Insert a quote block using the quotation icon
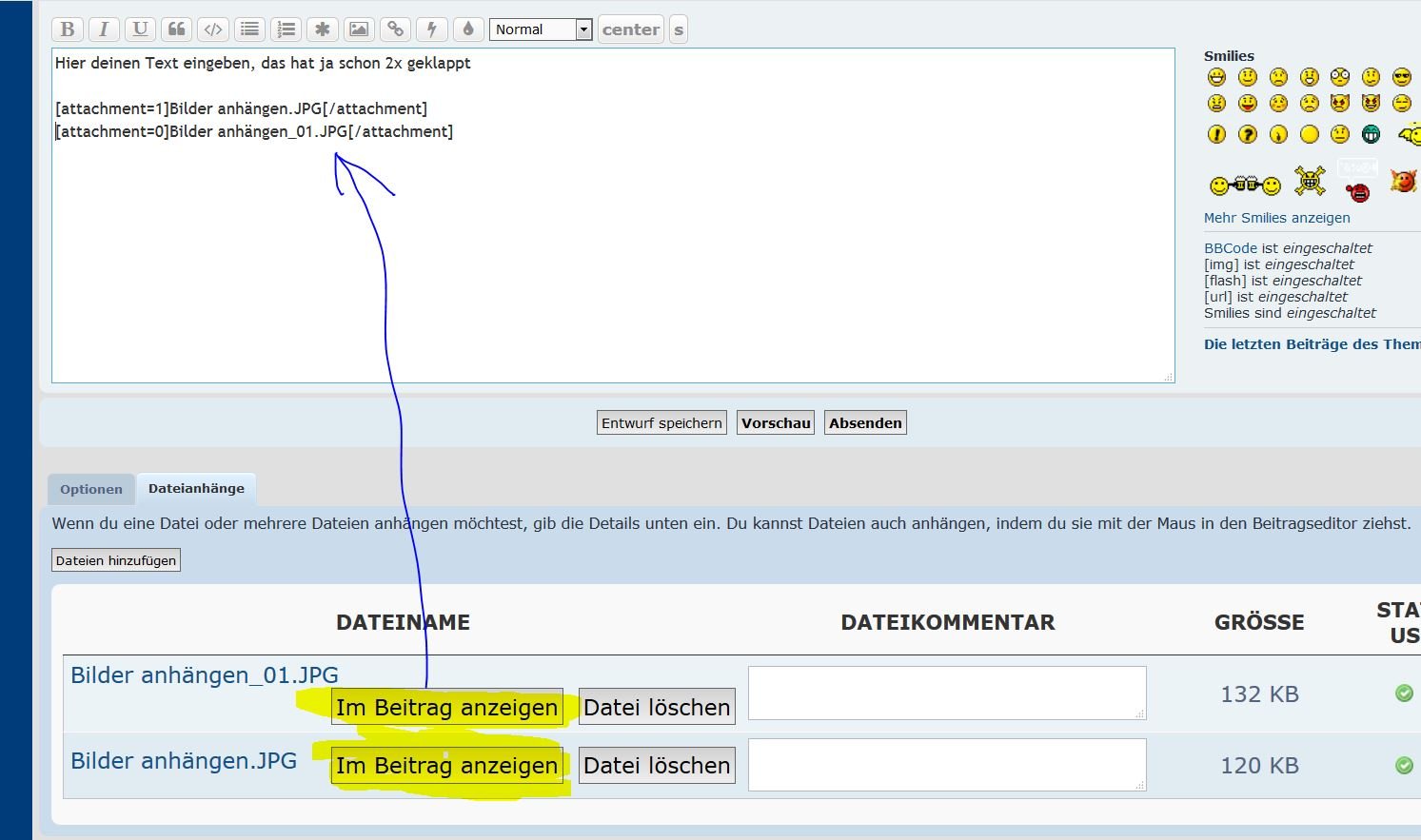This screenshot has width=1421, height=840. [177, 29]
